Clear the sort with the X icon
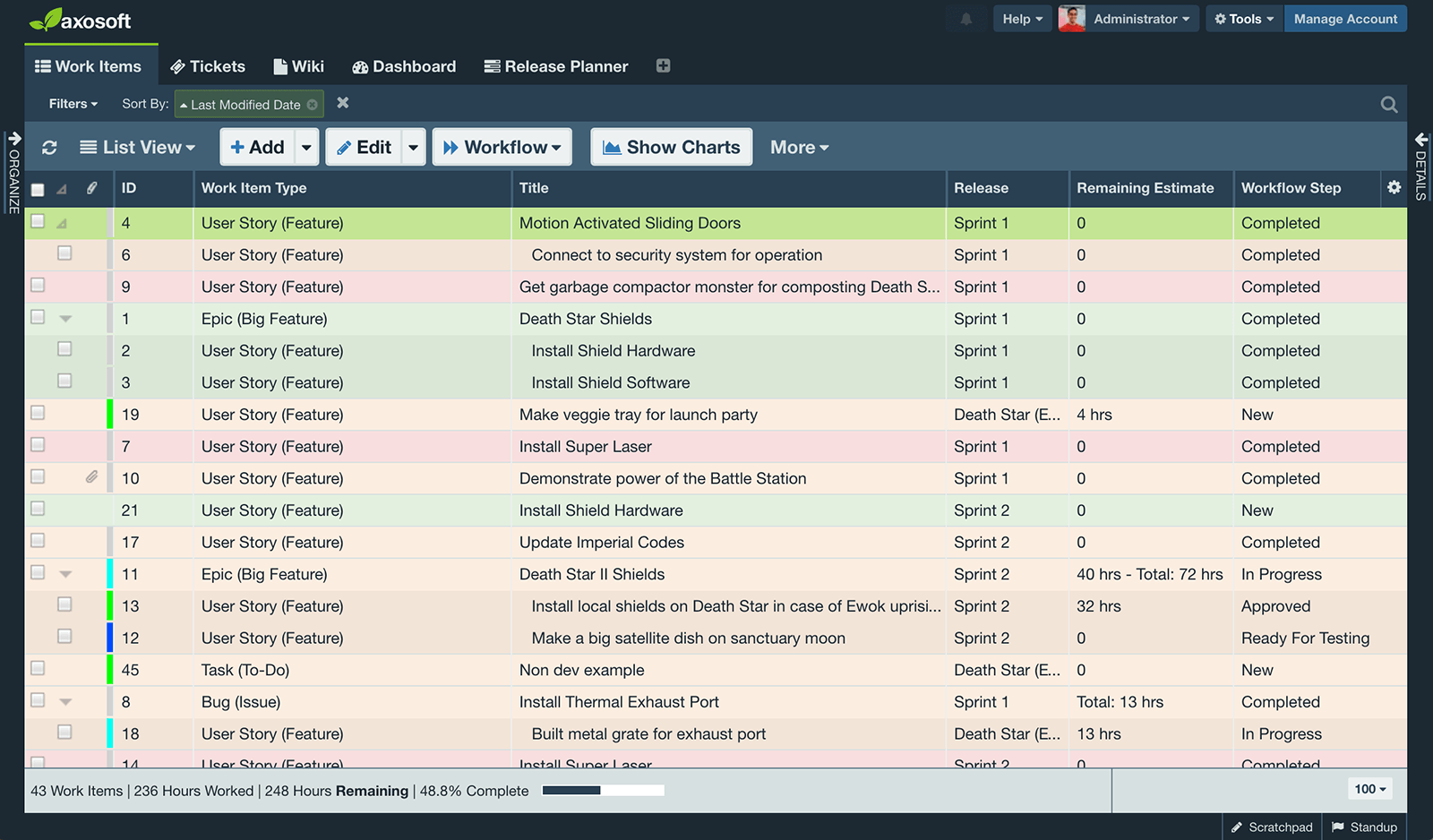1433x840 pixels. 342,103
